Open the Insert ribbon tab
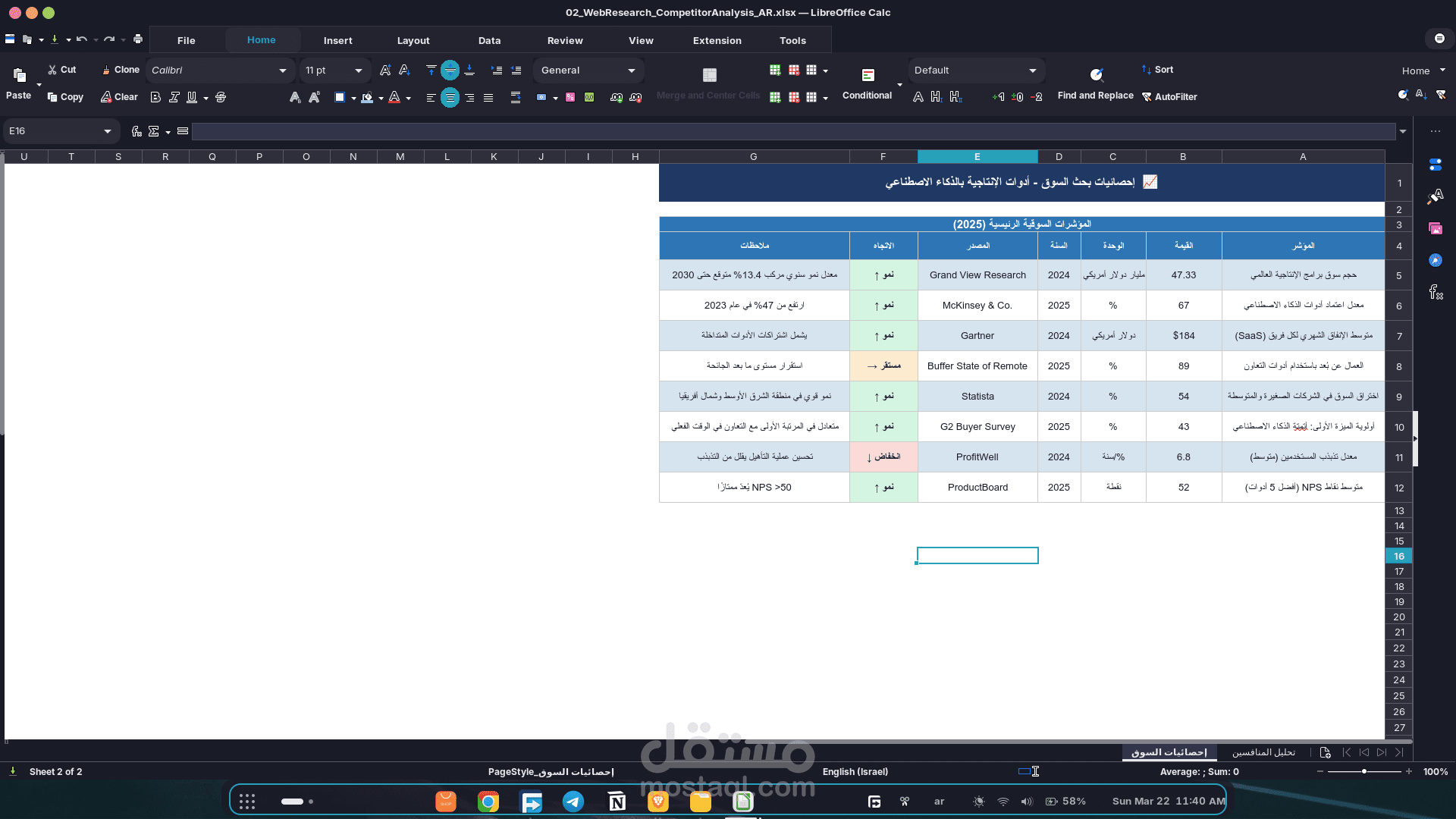This screenshot has width=1456, height=819. click(x=337, y=40)
